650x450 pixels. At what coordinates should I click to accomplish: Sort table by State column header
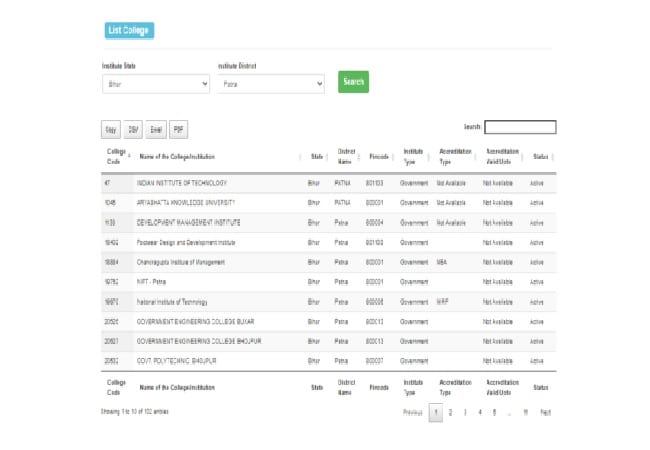pos(316,156)
